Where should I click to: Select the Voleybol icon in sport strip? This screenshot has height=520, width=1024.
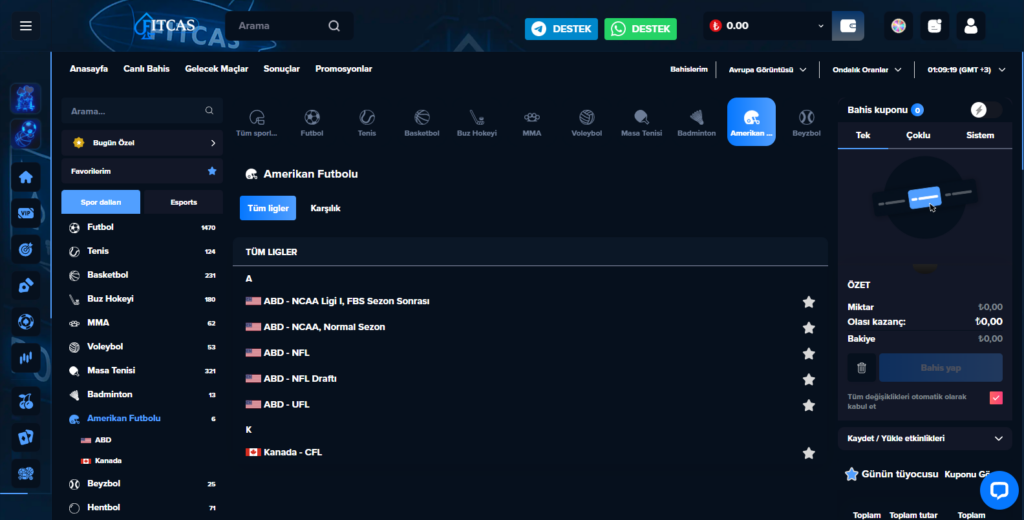[x=586, y=122]
